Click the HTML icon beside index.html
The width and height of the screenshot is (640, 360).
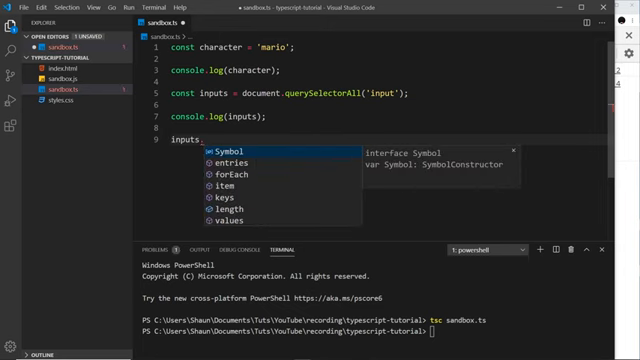coord(42,68)
